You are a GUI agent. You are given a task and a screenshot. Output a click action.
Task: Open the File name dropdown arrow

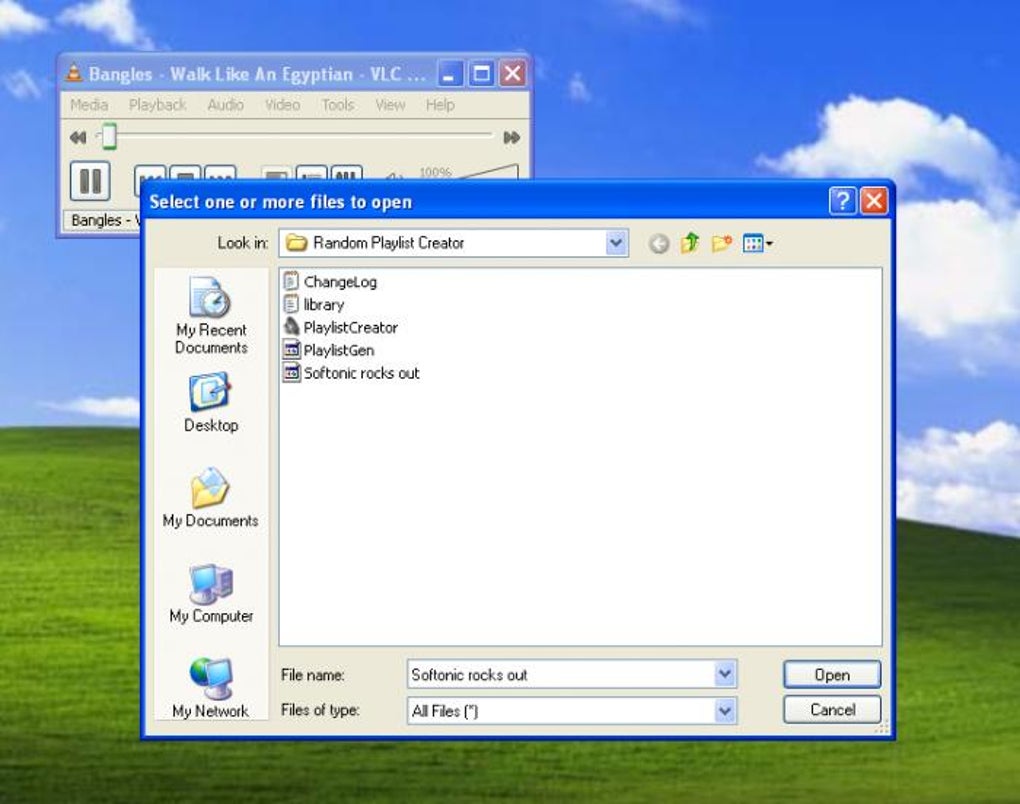click(725, 675)
